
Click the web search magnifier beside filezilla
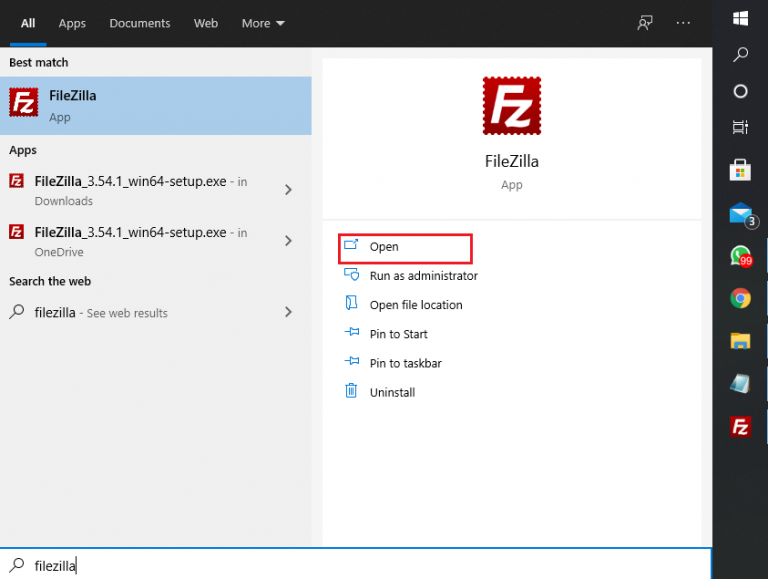17,312
